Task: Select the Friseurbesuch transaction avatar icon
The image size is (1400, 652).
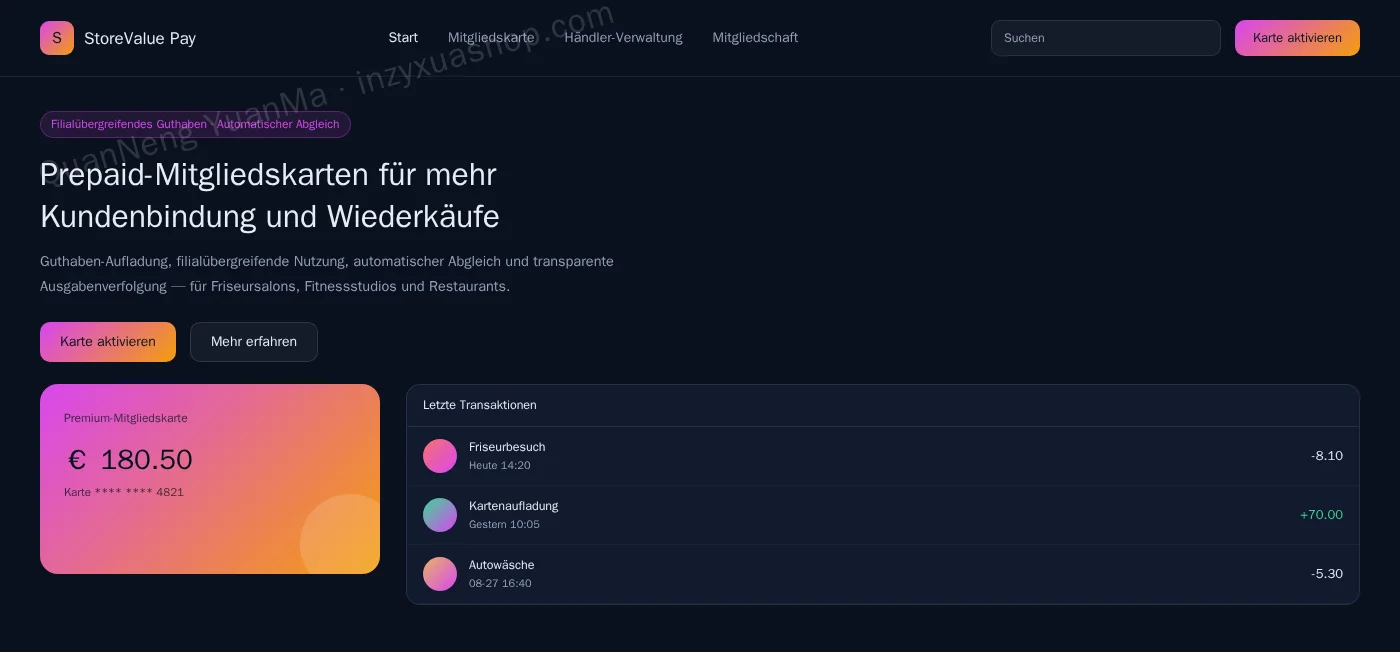Action: coord(440,456)
